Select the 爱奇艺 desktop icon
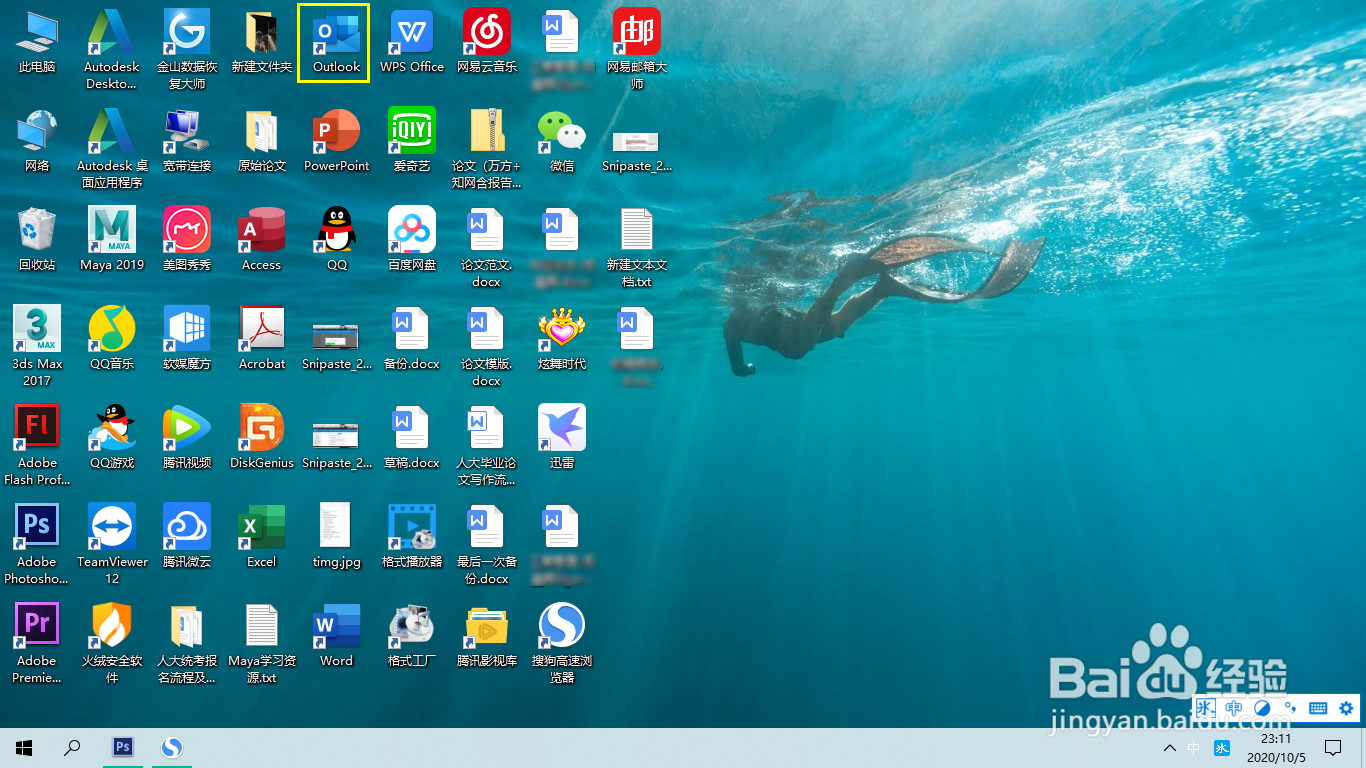This screenshot has height=768, width=1366. coord(412,140)
